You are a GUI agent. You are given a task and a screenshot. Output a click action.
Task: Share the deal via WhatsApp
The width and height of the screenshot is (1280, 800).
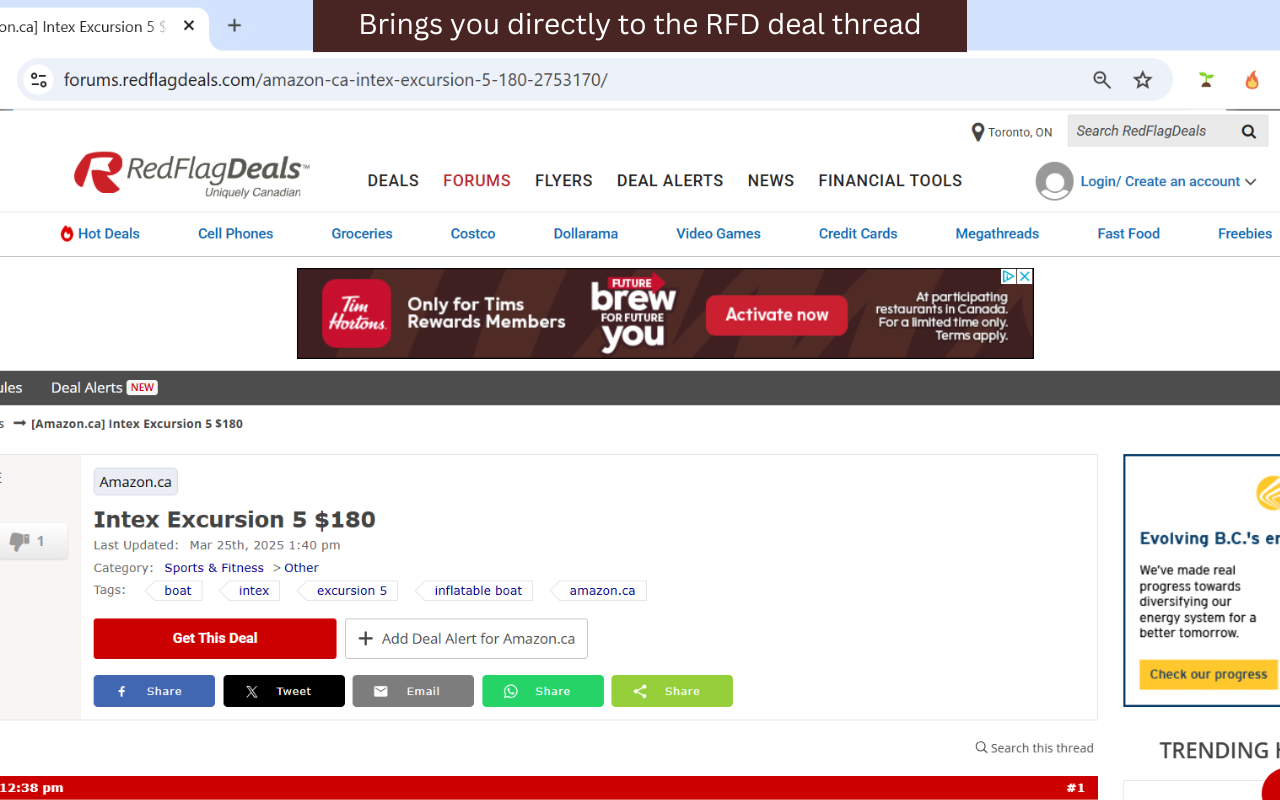(x=543, y=691)
